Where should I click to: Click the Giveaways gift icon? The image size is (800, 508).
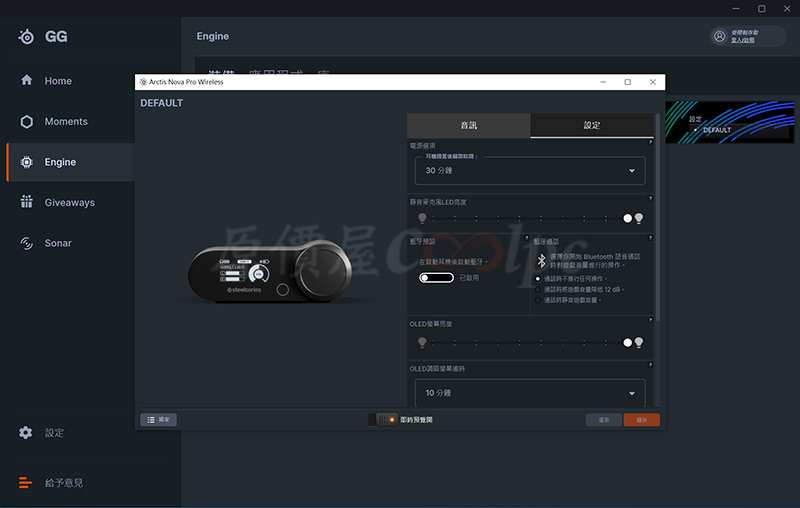tap(27, 202)
